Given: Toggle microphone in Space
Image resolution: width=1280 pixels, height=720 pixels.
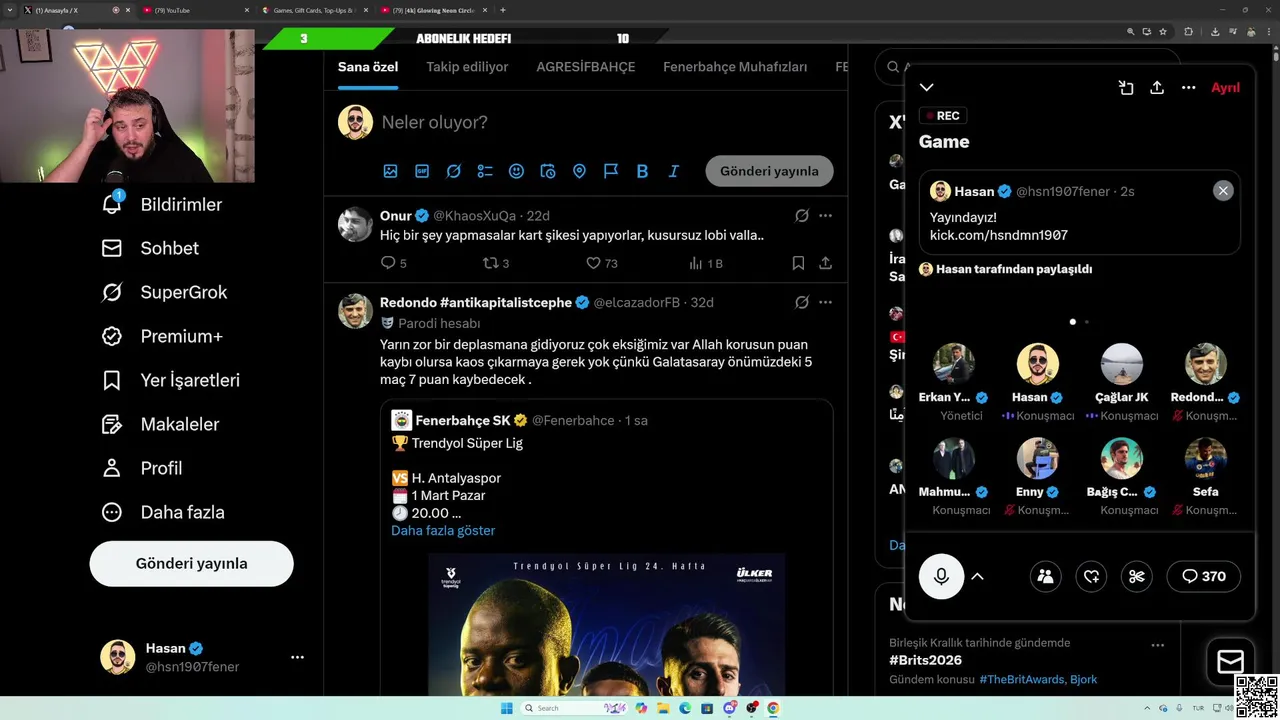Looking at the screenshot, I should pyautogui.click(x=941, y=576).
